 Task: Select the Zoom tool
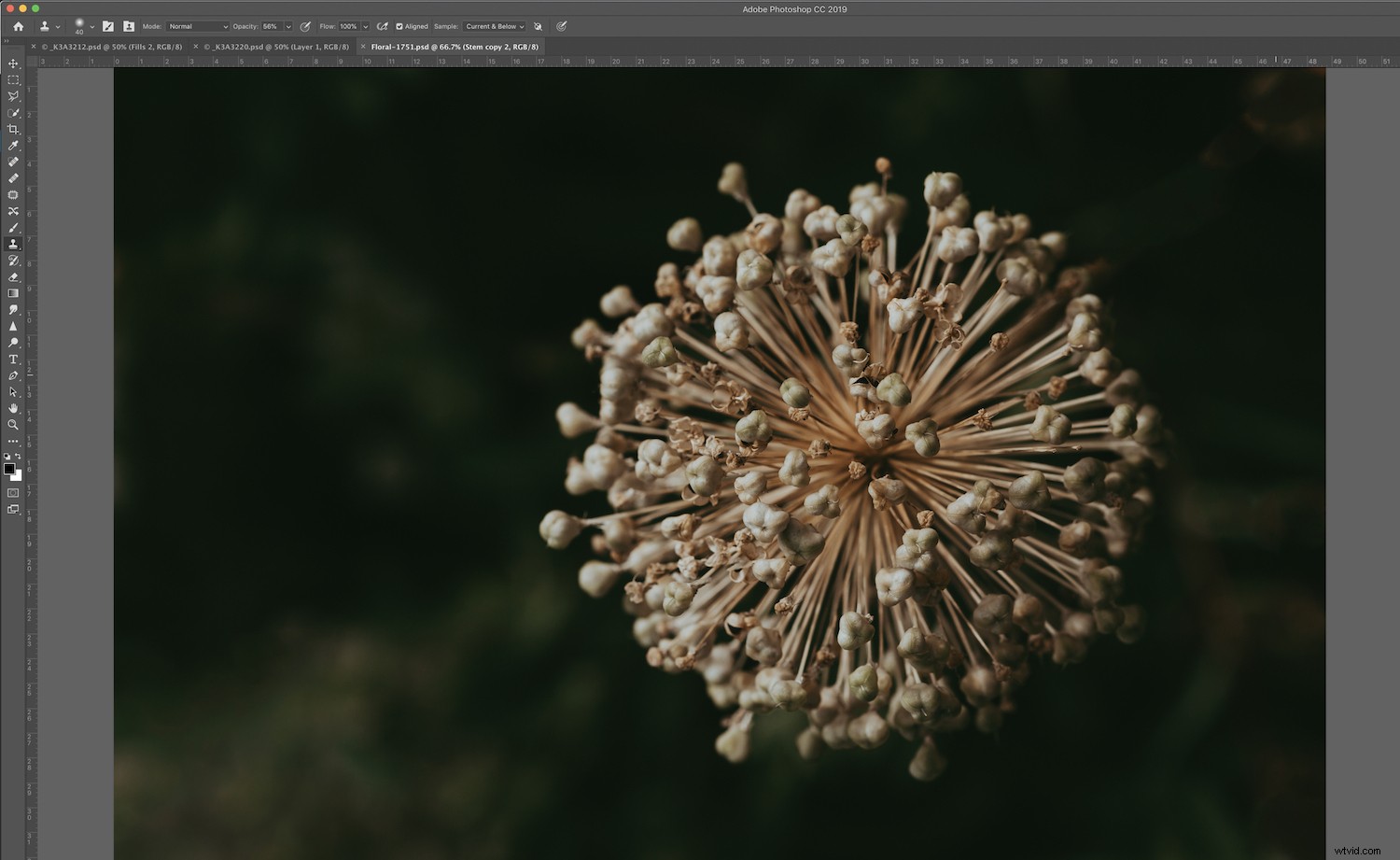point(13,425)
